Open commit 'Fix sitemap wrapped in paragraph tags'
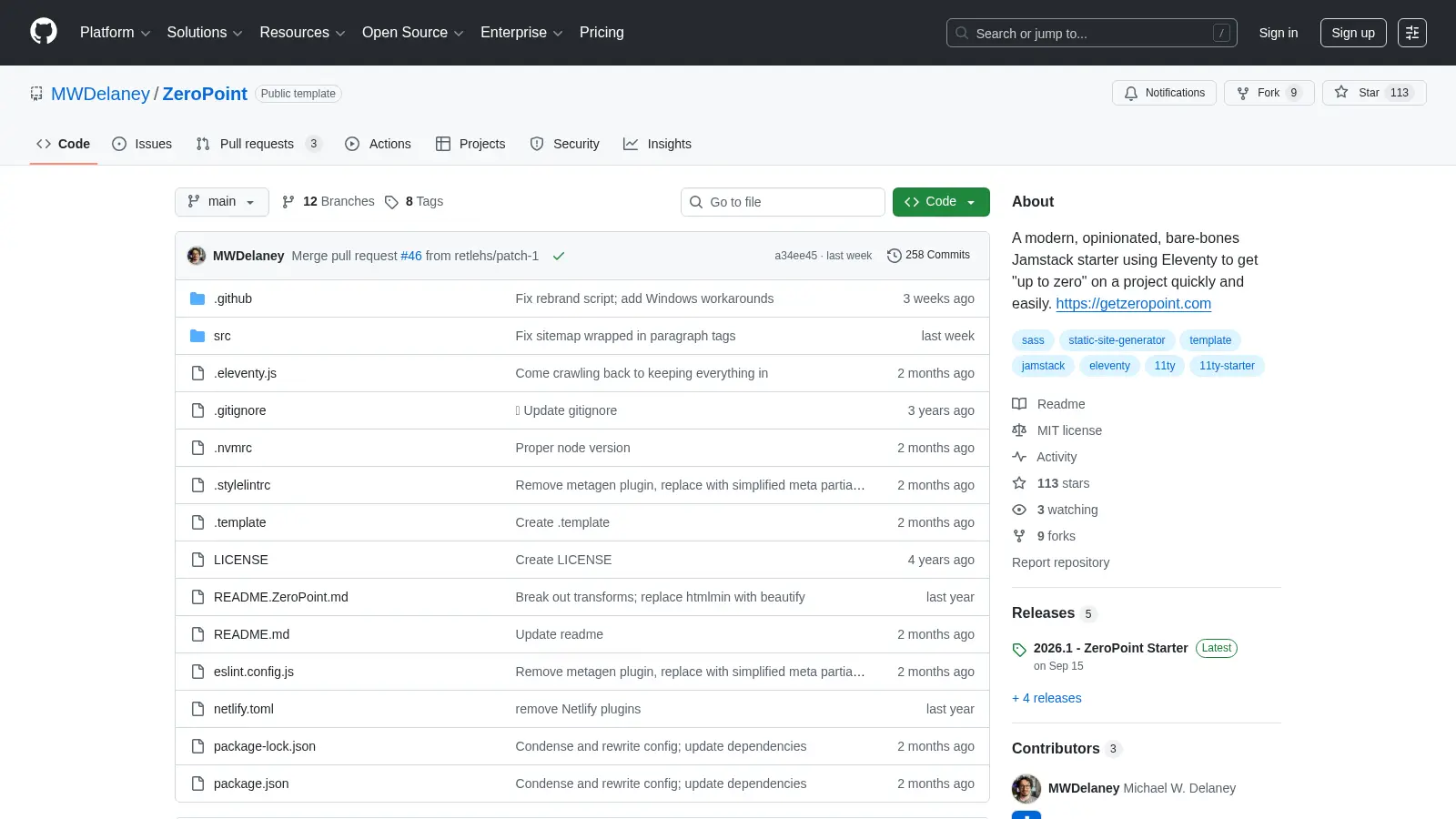The height and width of the screenshot is (819, 1456). tap(625, 336)
